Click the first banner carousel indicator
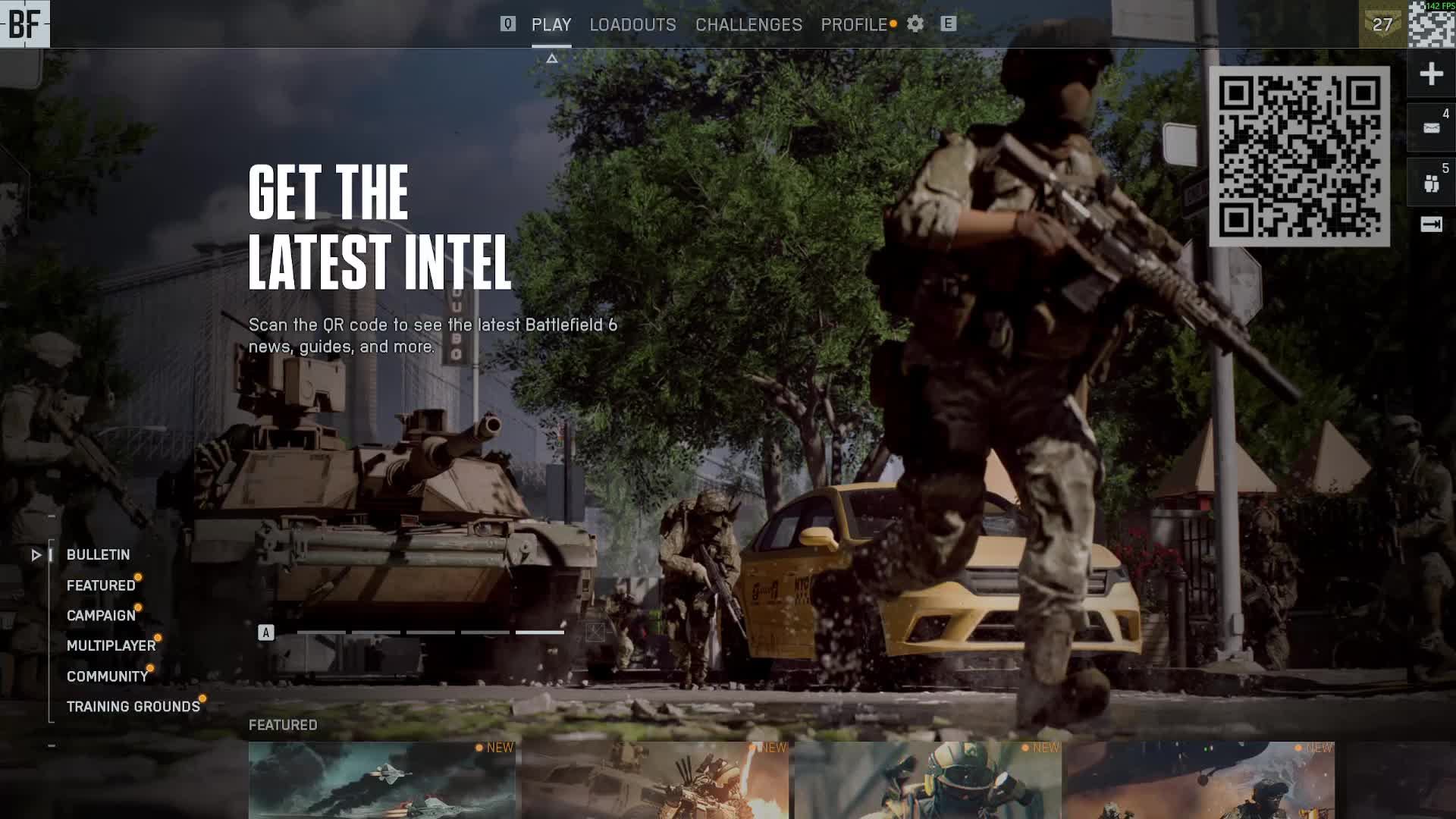This screenshot has width=1456, height=819. pos(321,632)
